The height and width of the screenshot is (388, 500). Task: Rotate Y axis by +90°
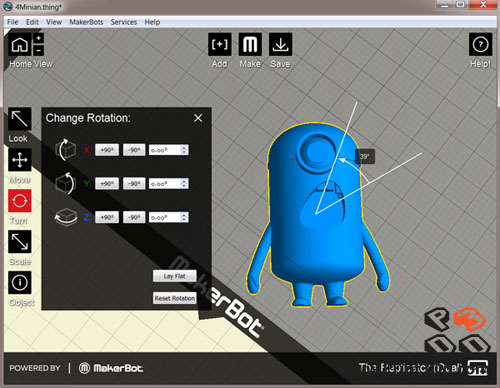(107, 184)
